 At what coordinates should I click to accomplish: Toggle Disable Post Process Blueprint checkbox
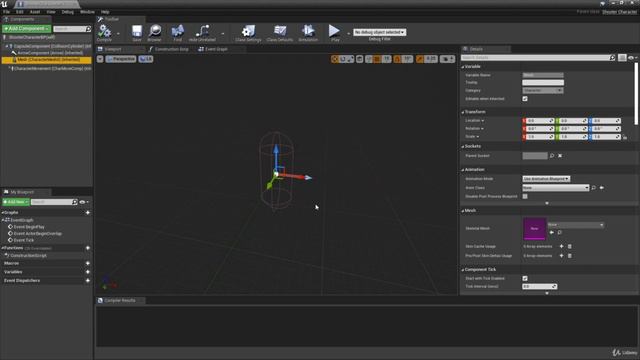[525, 196]
